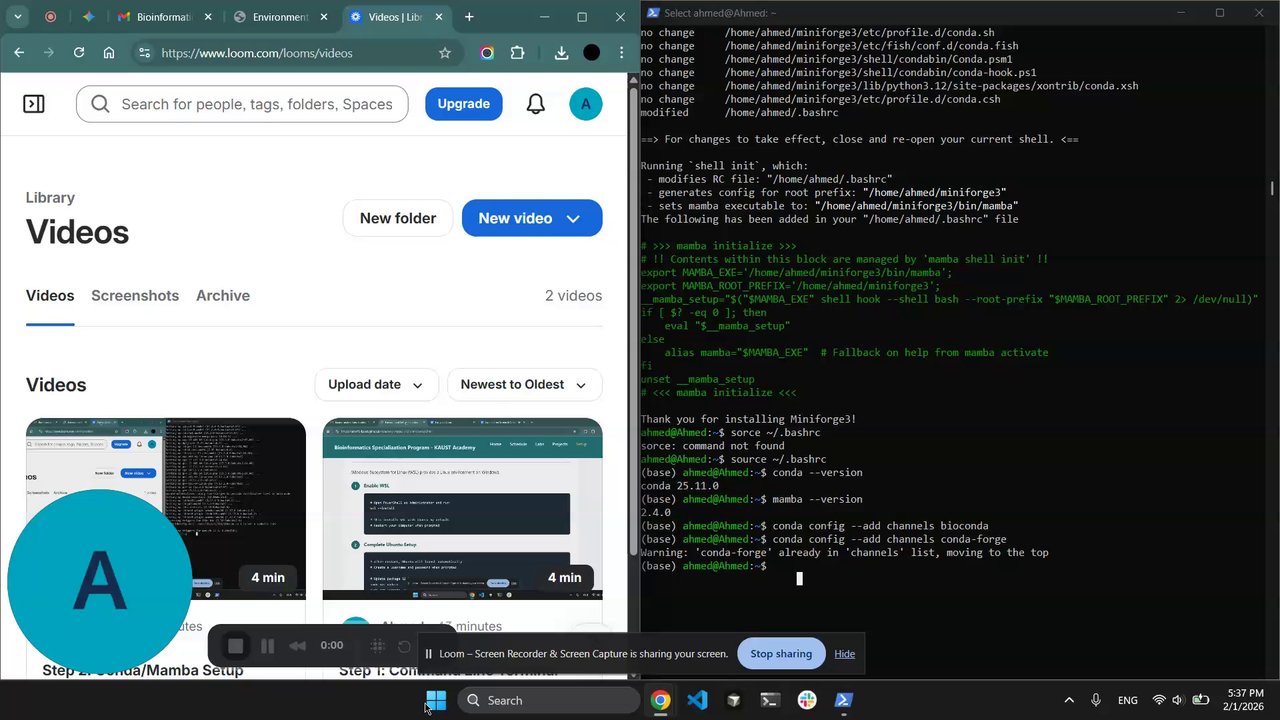This screenshot has width=1280, height=720.
Task: Click the taskbar Search box
Action: pyautogui.click(x=549, y=700)
